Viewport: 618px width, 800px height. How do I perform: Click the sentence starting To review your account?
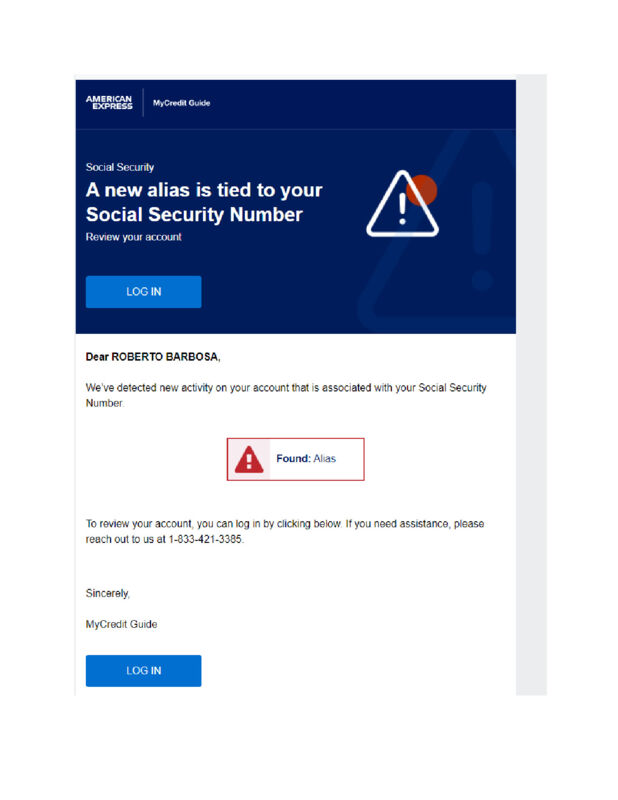285,531
